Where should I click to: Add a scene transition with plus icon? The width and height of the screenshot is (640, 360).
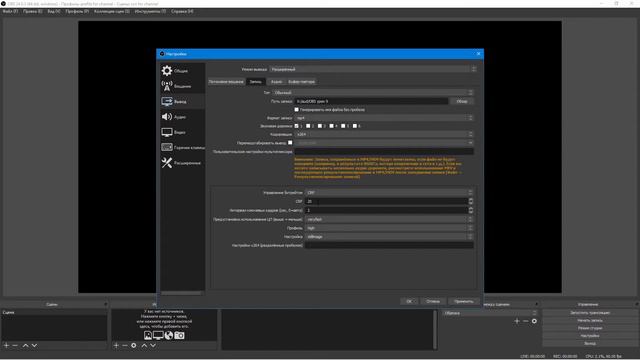click(x=517, y=321)
